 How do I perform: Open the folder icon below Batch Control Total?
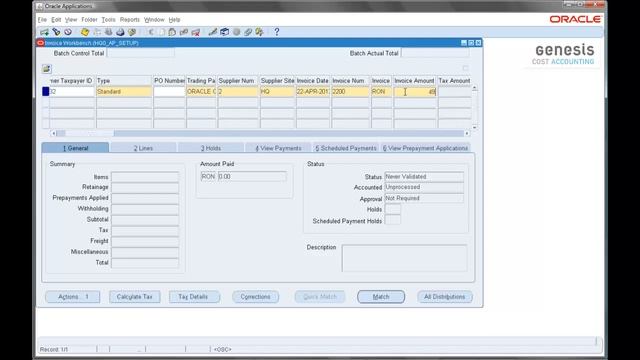click(x=47, y=69)
